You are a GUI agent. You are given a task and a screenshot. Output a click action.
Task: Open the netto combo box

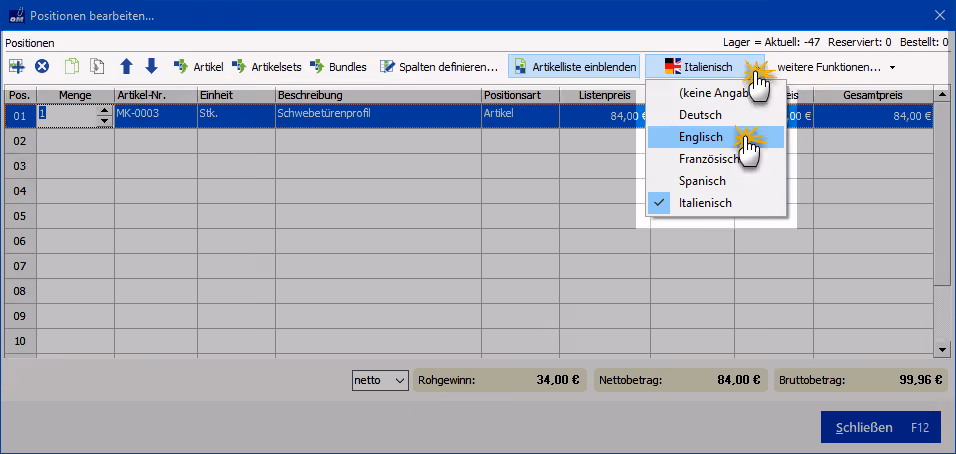click(380, 380)
